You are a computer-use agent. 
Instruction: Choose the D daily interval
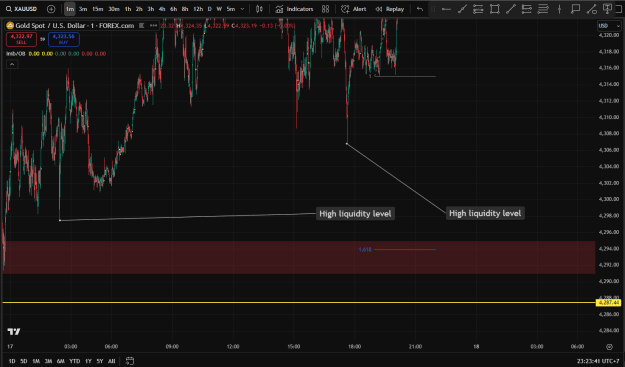(210, 9)
